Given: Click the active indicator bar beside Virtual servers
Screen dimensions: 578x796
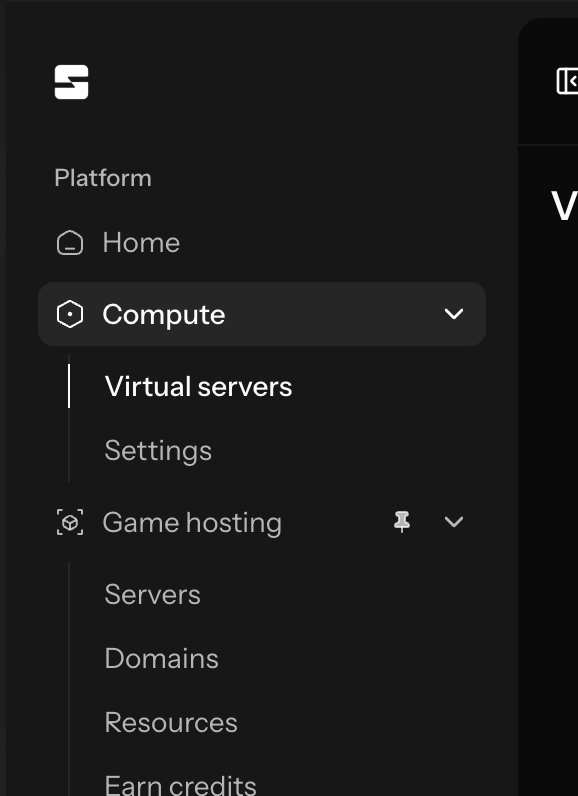Looking at the screenshot, I should [69, 386].
